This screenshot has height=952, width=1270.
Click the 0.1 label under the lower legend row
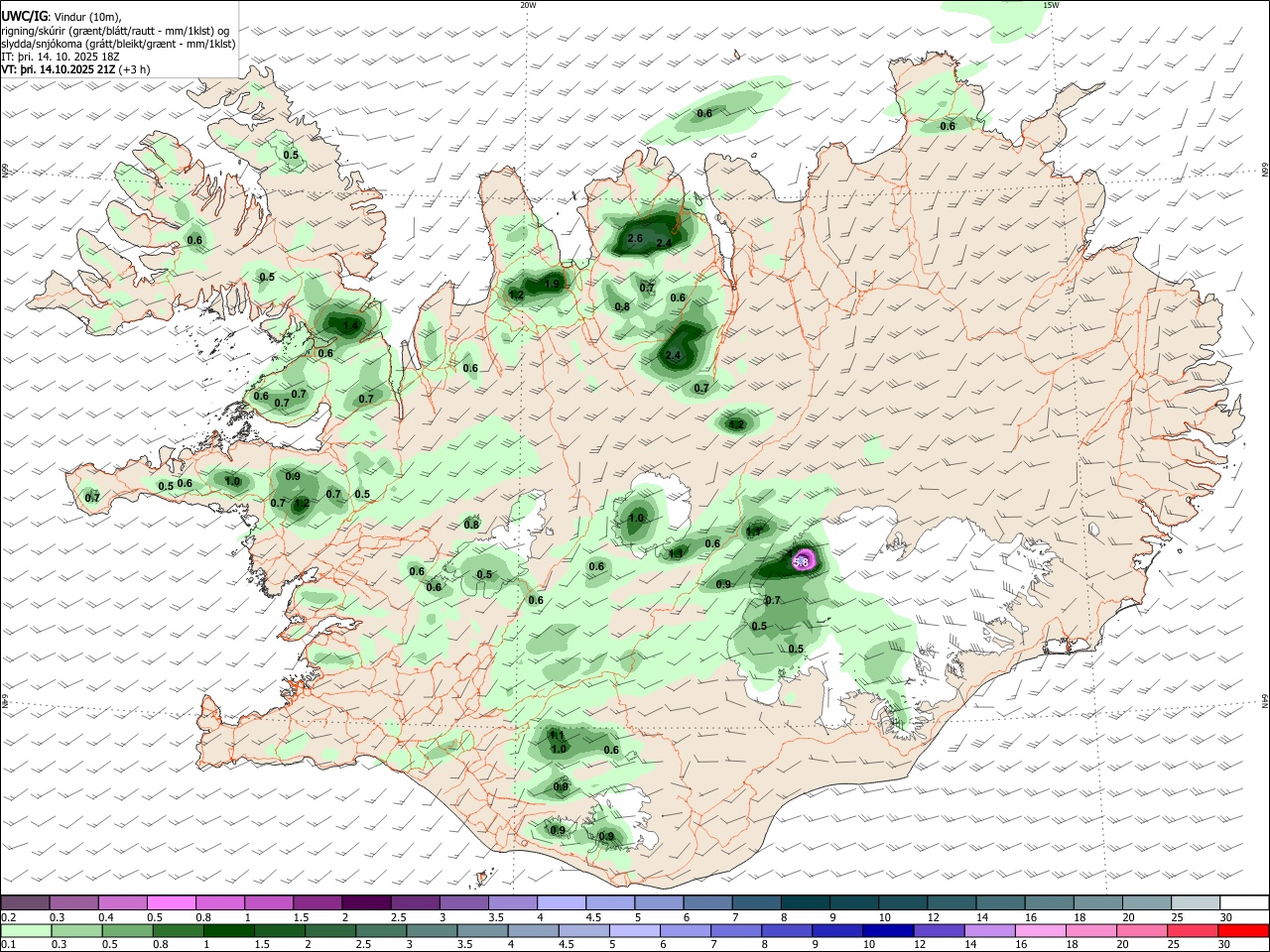point(8,945)
